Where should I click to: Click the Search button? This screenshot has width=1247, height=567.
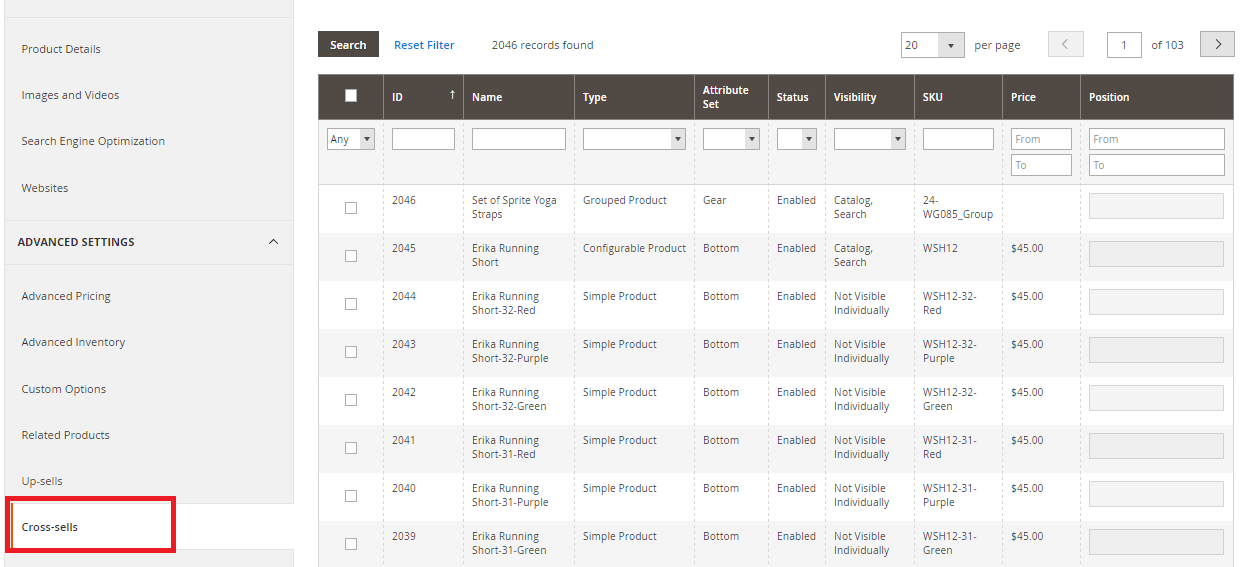coord(348,44)
